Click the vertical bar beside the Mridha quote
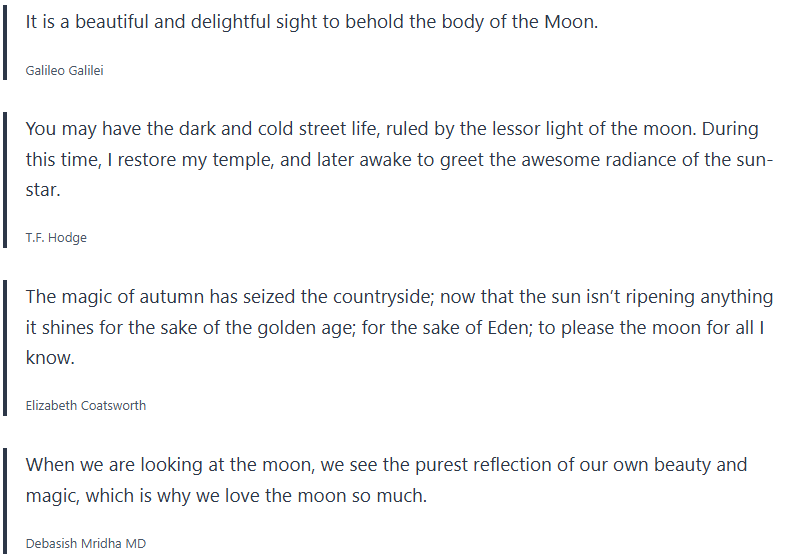 [5, 501]
